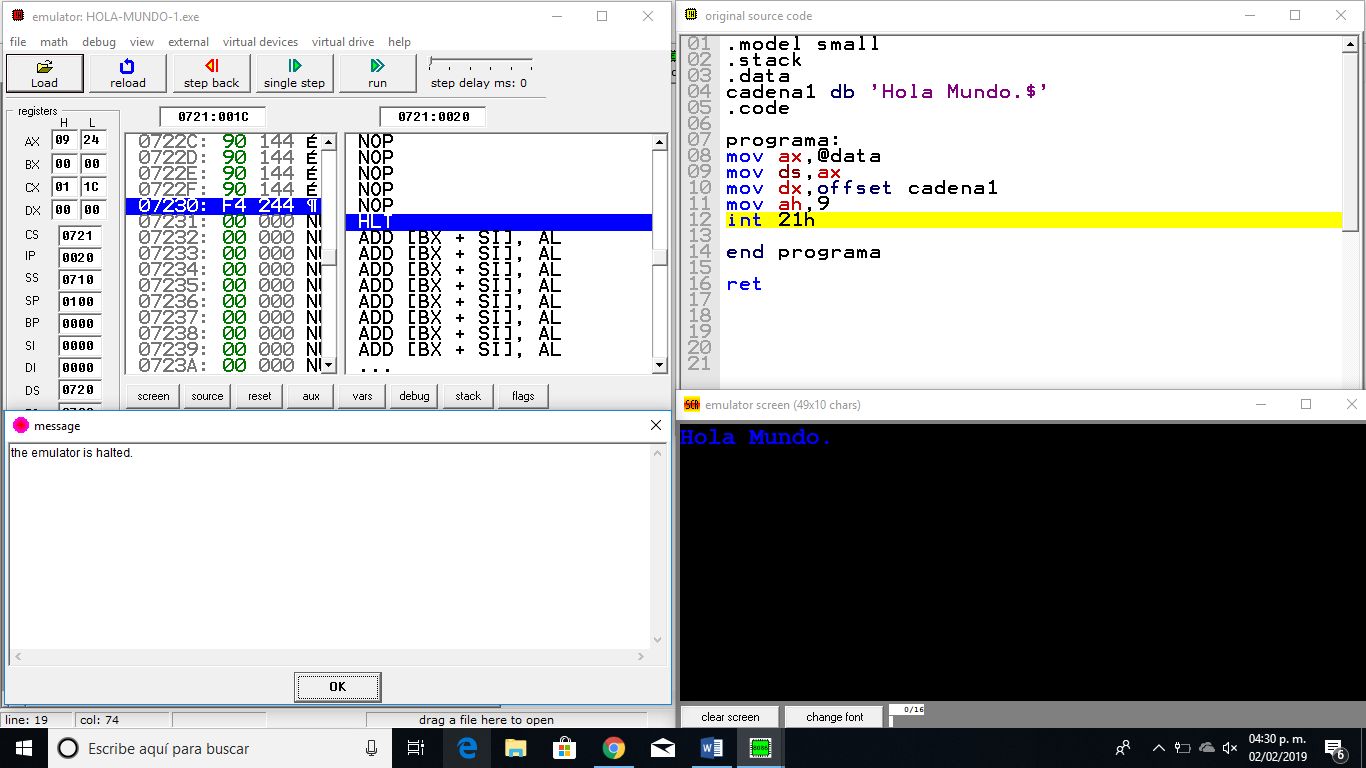The image size is (1366, 768).
Task: Click the run button
Action: click(x=377, y=73)
